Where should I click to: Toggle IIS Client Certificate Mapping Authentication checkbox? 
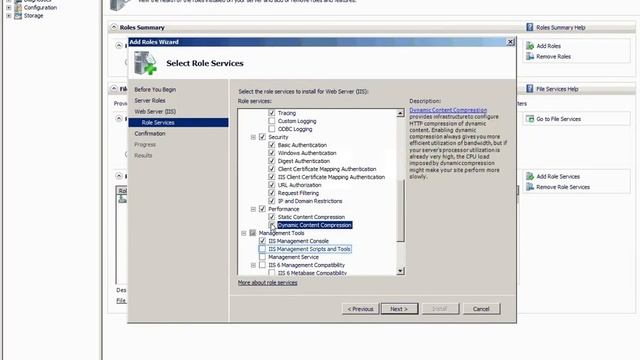point(272,177)
